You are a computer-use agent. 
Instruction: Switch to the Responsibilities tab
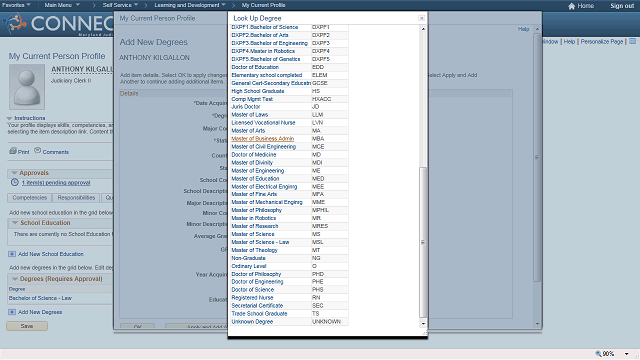(x=76, y=198)
